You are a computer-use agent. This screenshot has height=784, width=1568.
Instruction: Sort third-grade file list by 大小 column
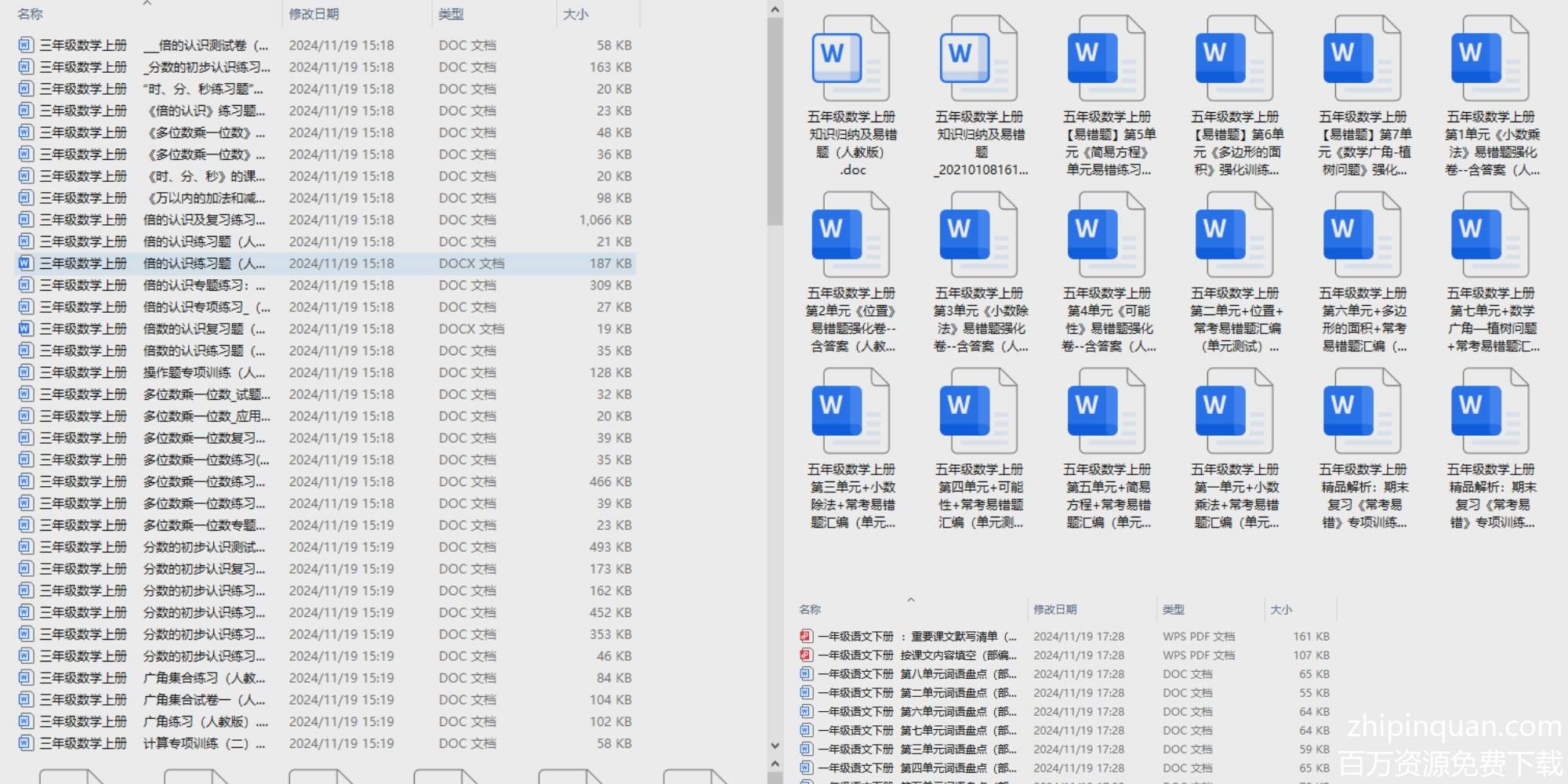(575, 14)
